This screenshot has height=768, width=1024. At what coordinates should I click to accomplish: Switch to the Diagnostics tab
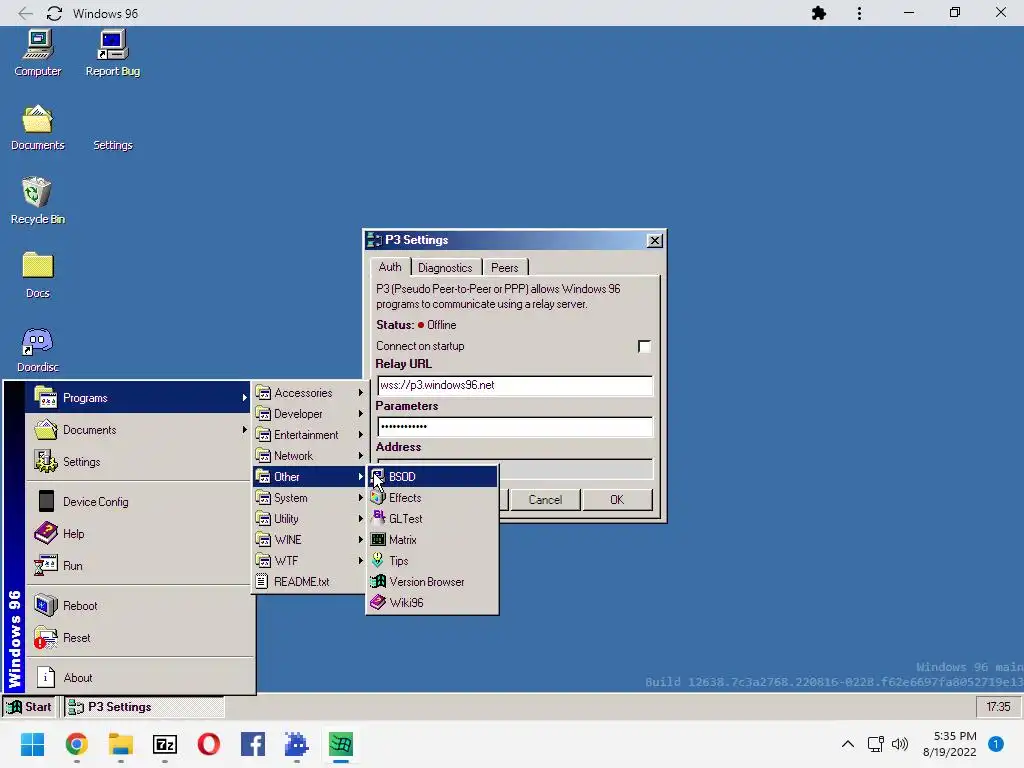(x=445, y=268)
